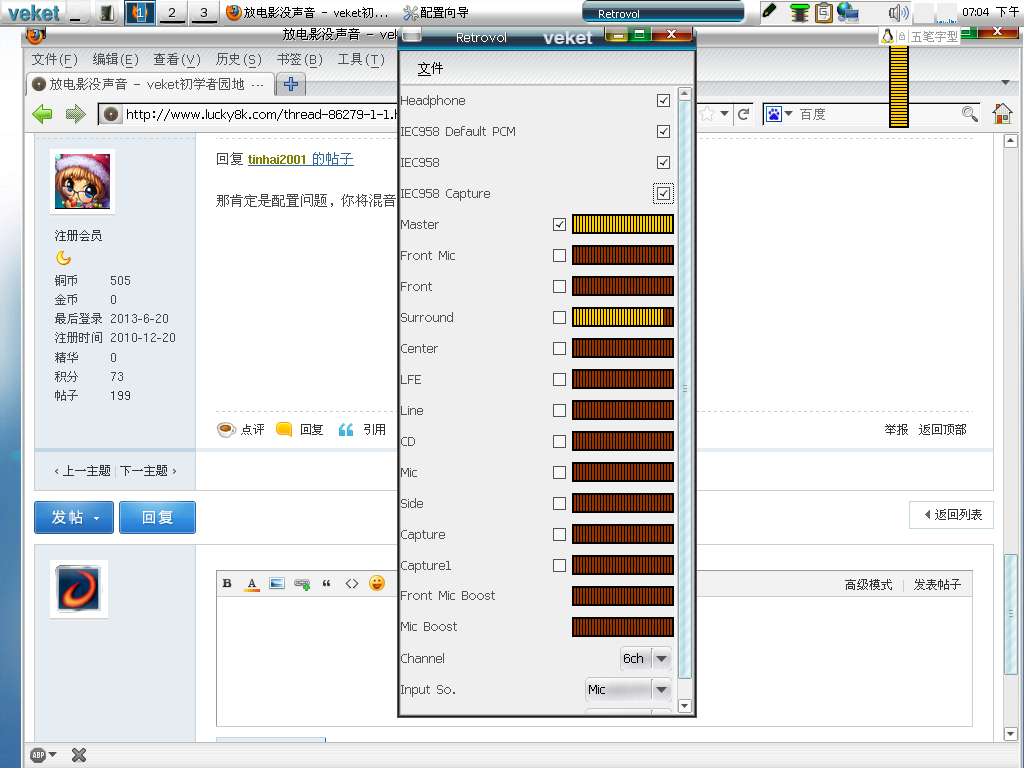Click the blue 回复 button
Screen dimensions: 1024x768
tap(157, 518)
